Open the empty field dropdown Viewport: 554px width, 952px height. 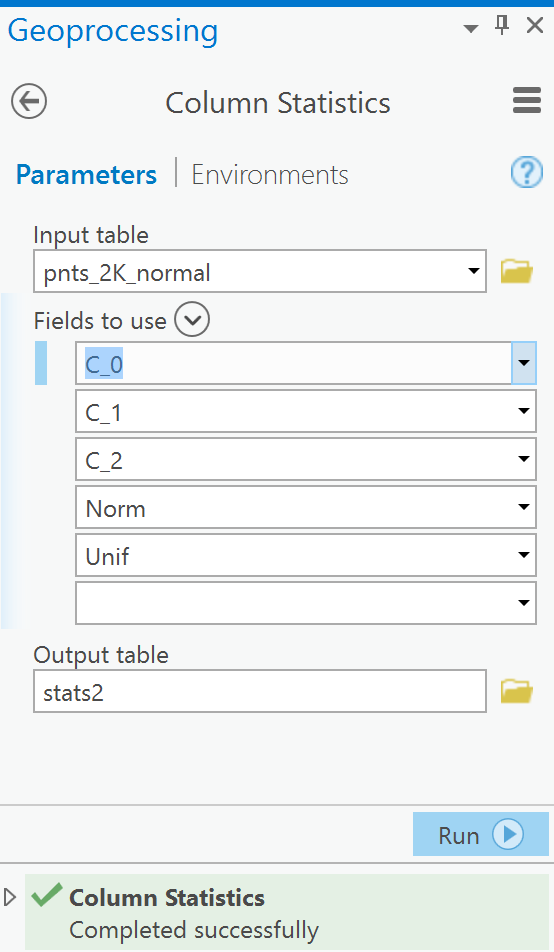click(x=524, y=603)
